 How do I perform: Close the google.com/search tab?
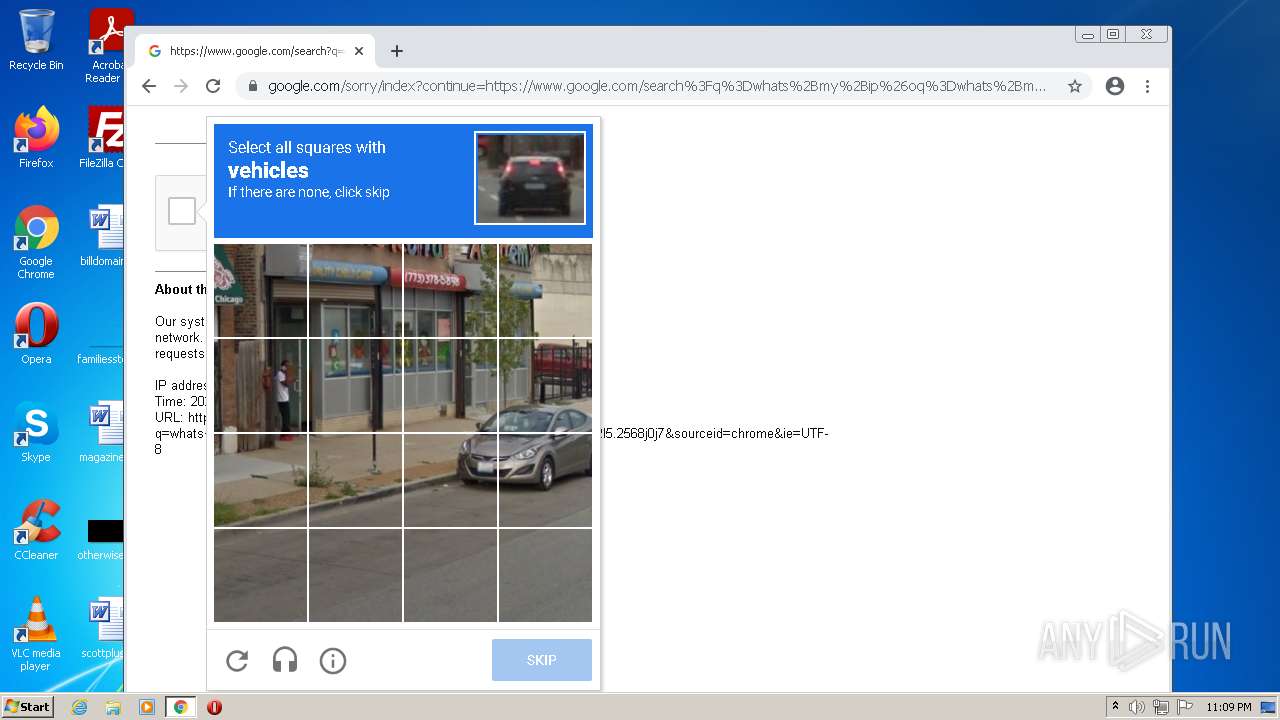pos(358,51)
